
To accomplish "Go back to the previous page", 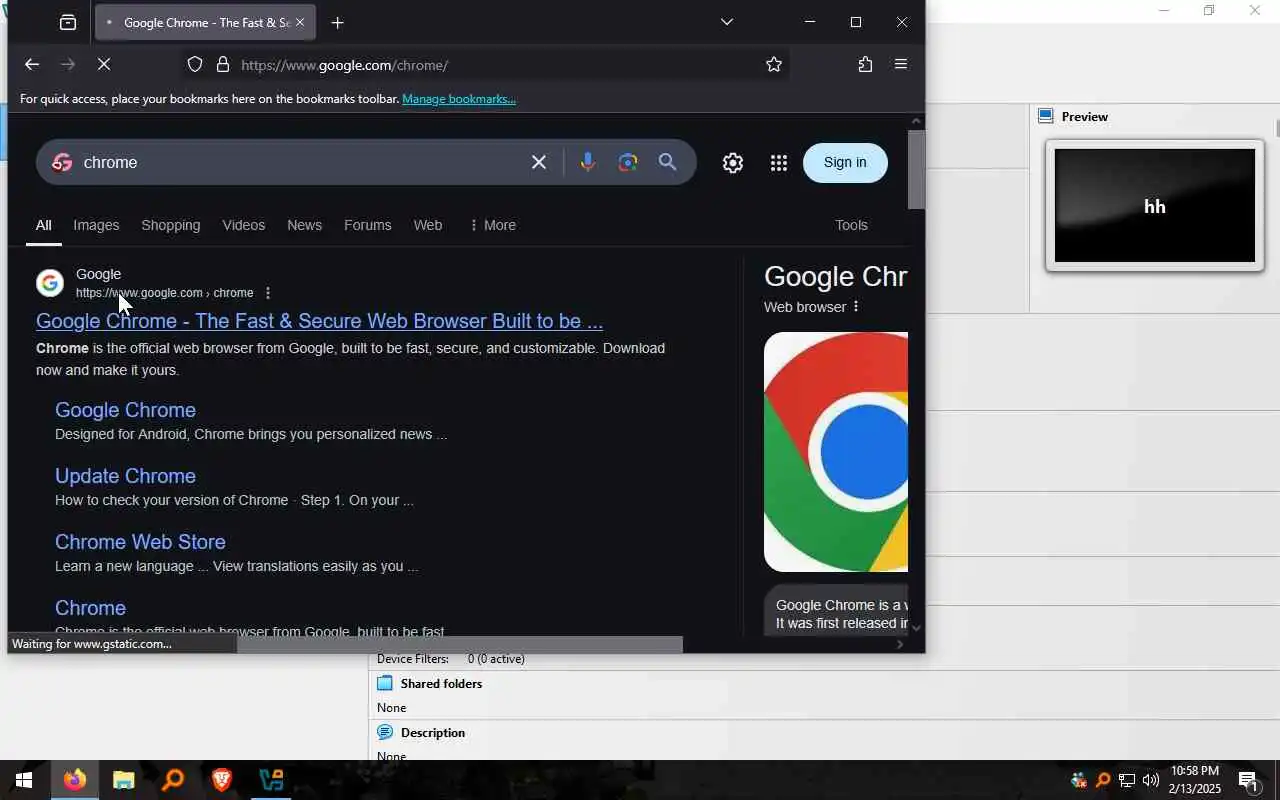I will (32, 65).
